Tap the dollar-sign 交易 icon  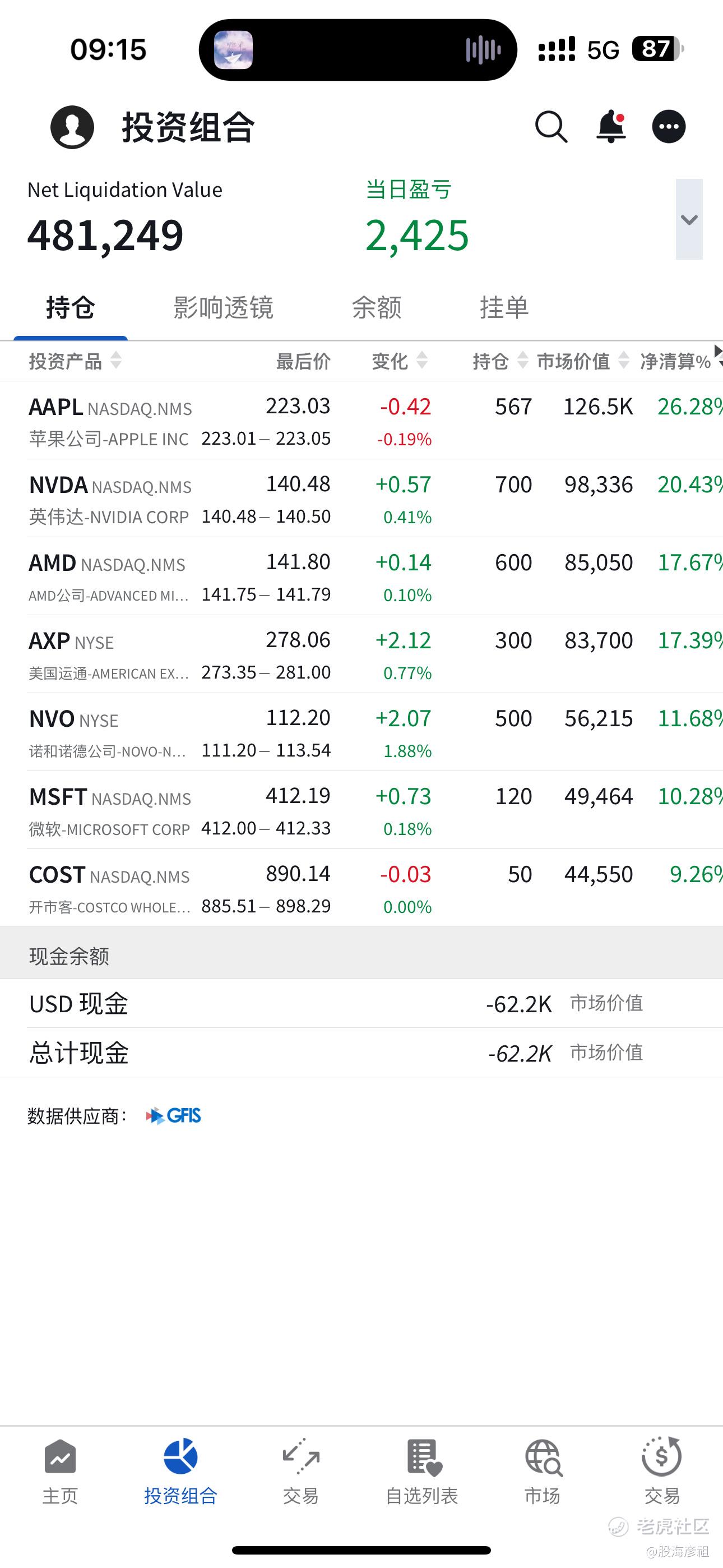pyautogui.click(x=661, y=1456)
